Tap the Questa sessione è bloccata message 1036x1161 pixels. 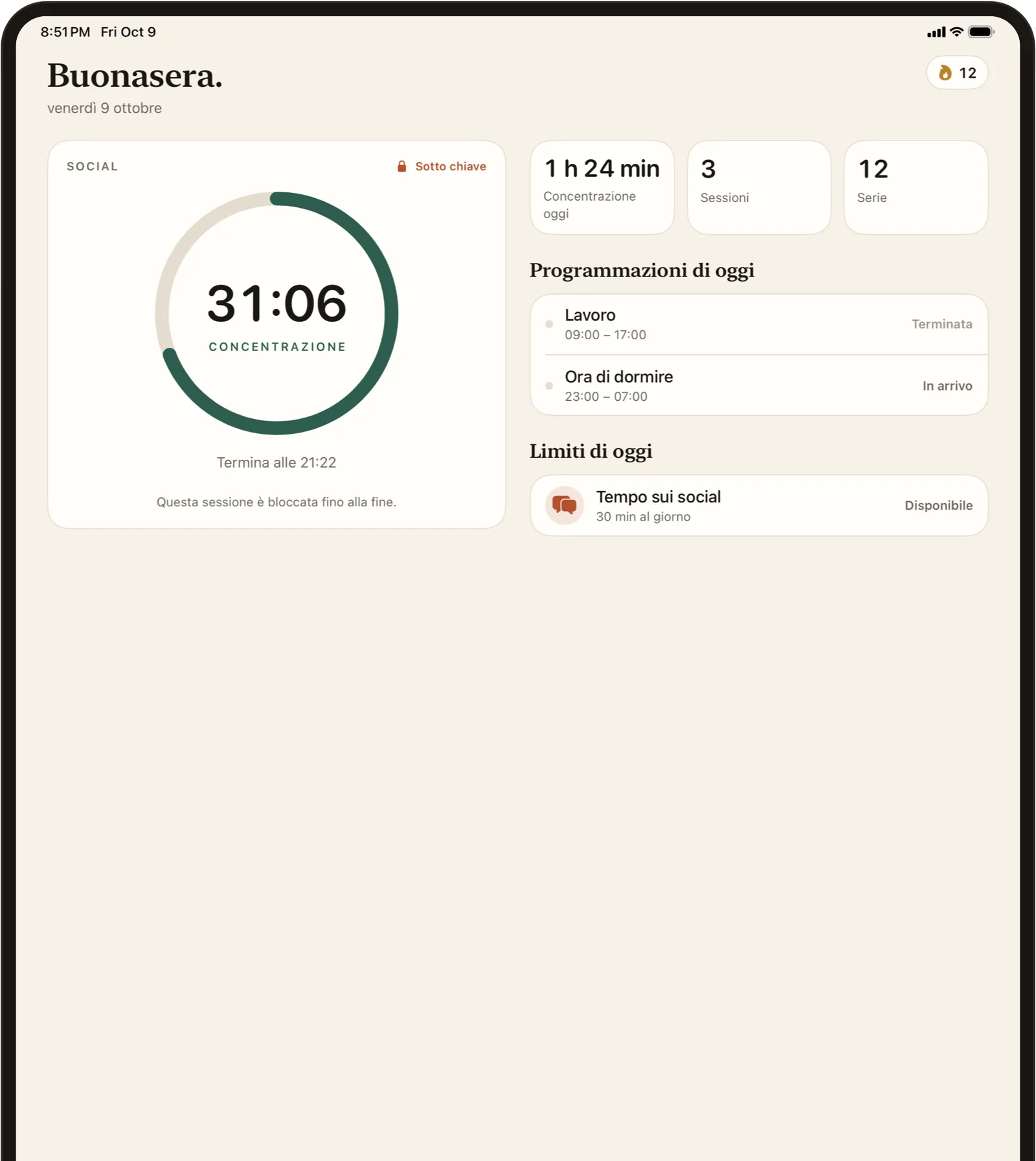276,502
